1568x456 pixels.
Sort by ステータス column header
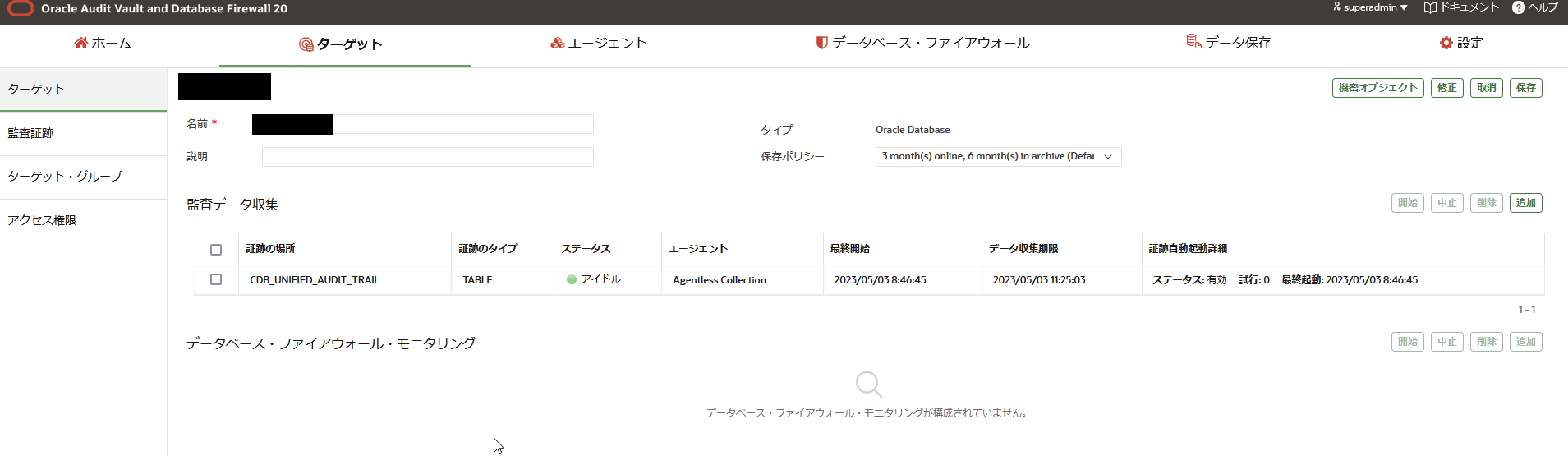point(586,249)
